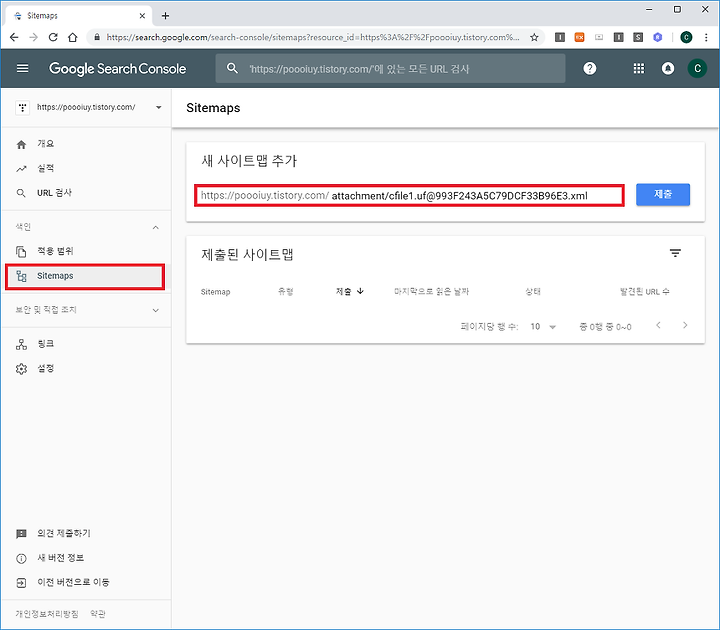
Task: Open 약관 terms link
Action: pos(98,614)
